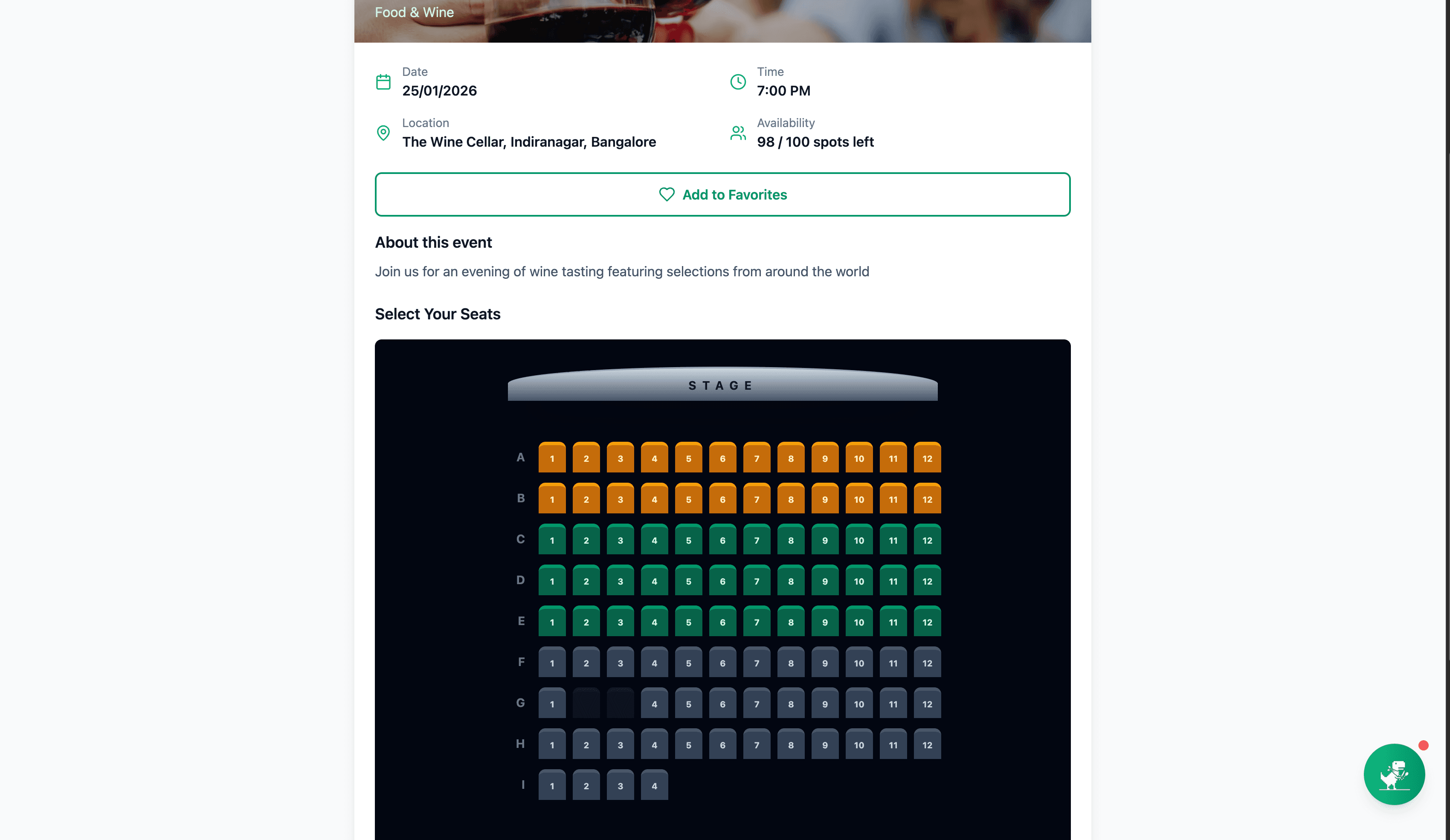Select seat 4 in row I
Viewport: 1450px width, 840px height.
tap(654, 785)
